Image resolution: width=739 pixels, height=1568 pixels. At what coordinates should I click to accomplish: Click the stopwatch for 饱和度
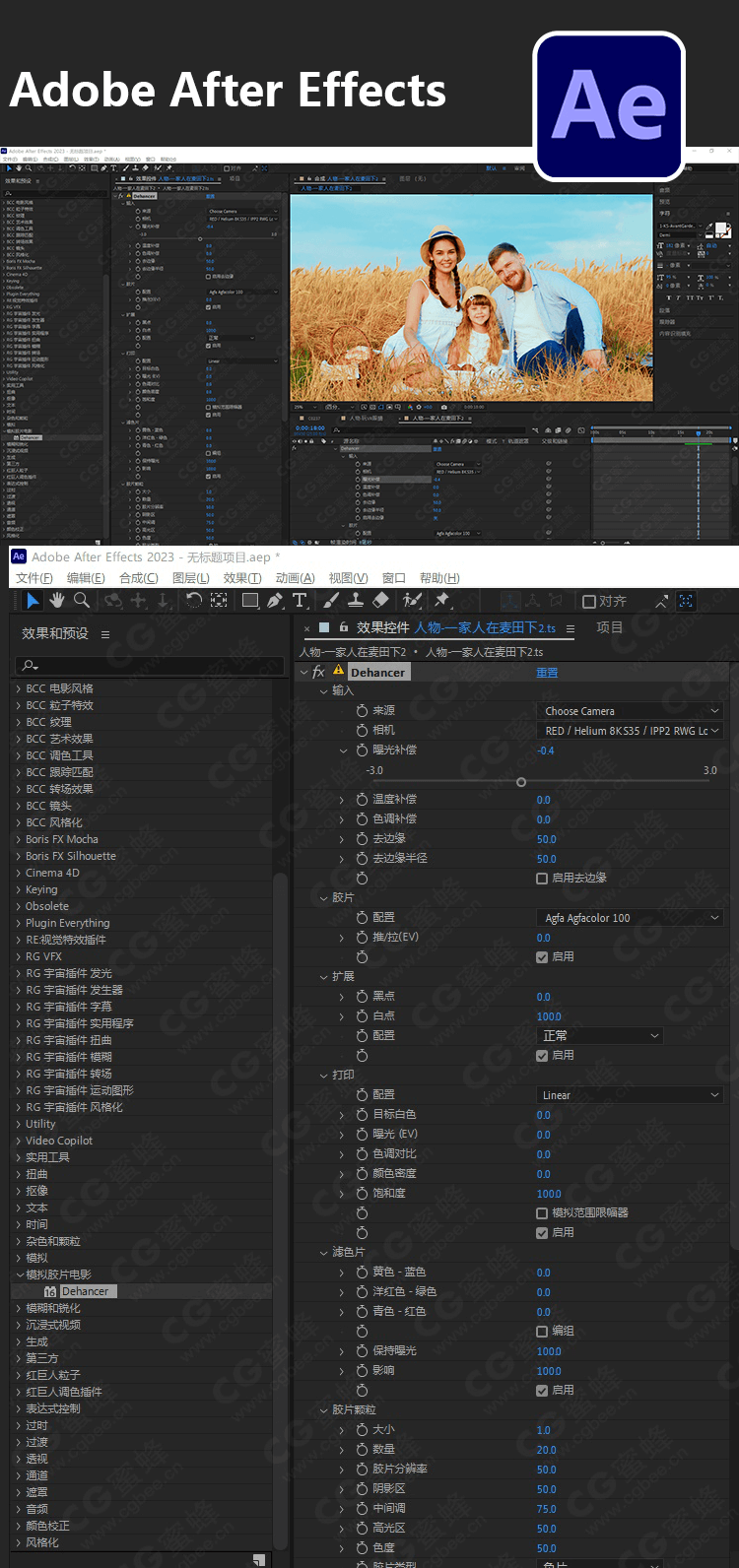[362, 1194]
